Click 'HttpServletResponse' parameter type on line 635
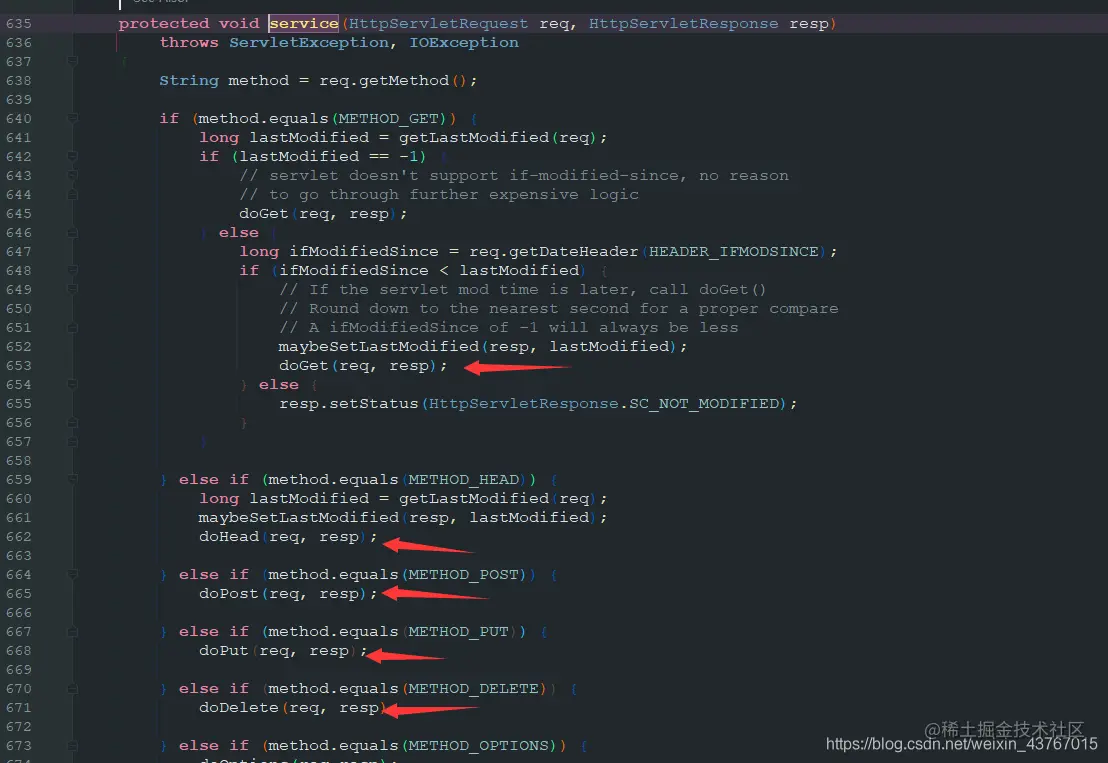This screenshot has width=1108, height=763. click(x=683, y=23)
